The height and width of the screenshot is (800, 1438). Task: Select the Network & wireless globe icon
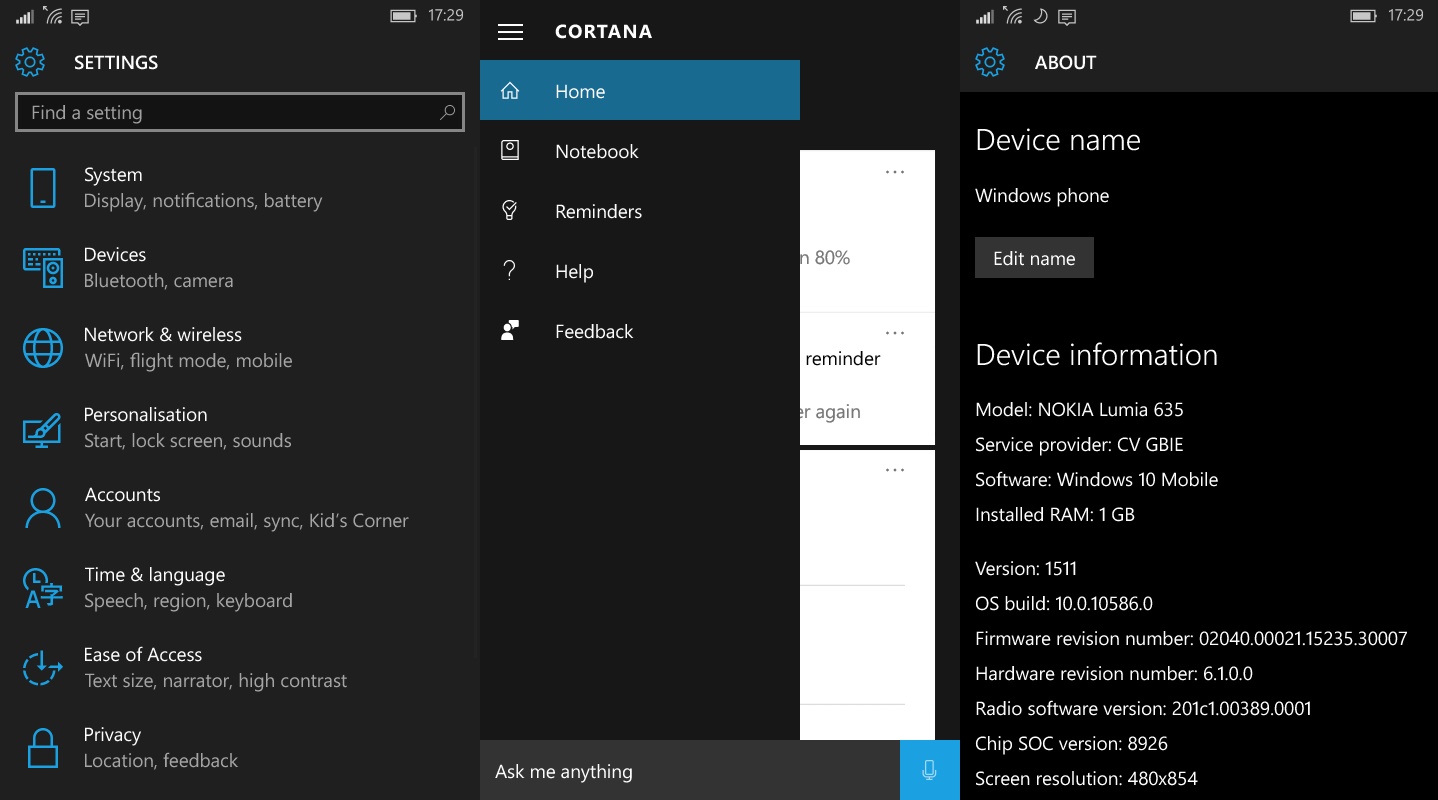(43, 348)
